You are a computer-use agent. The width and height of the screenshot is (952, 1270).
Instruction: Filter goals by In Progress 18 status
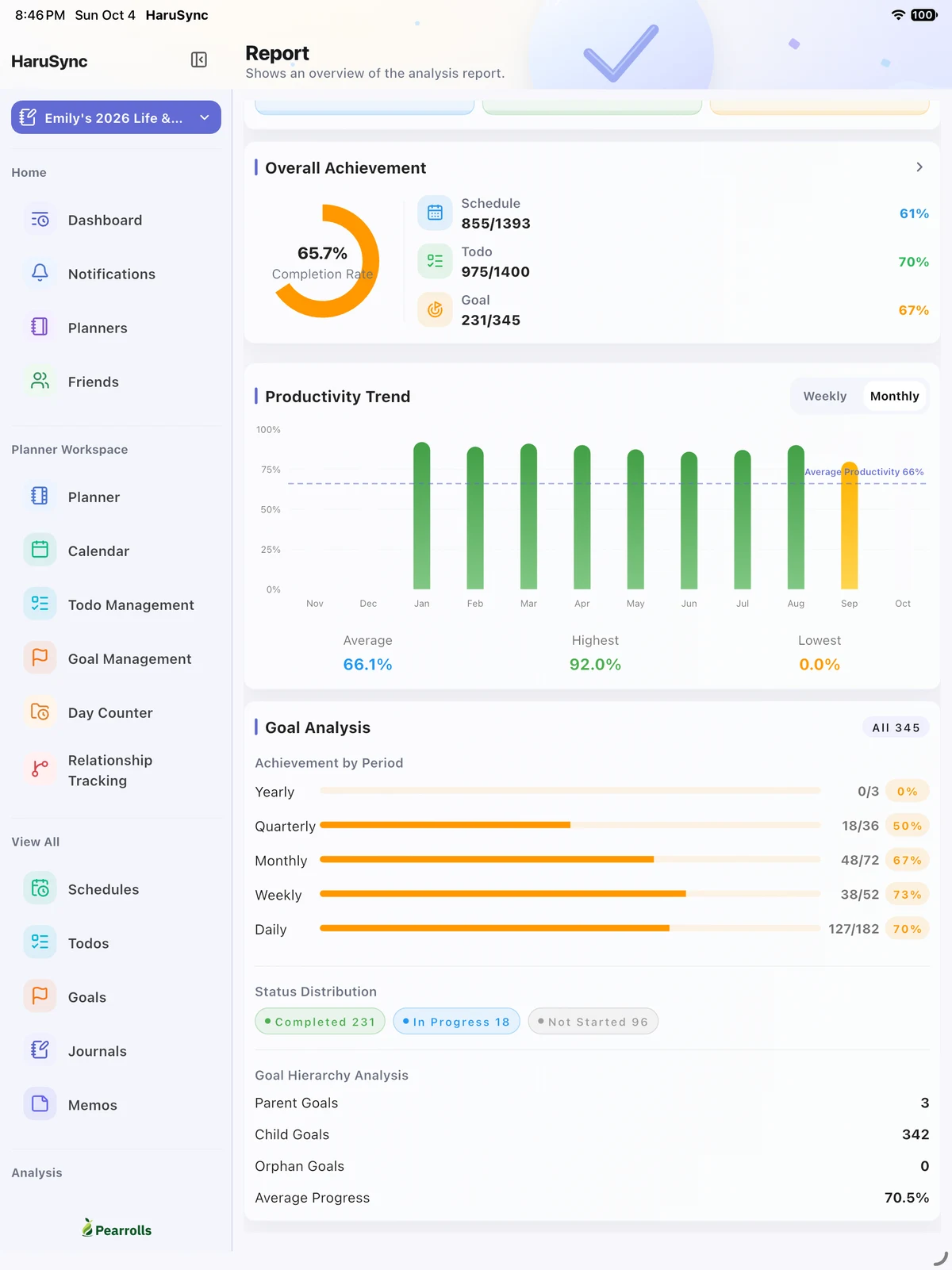(456, 1022)
